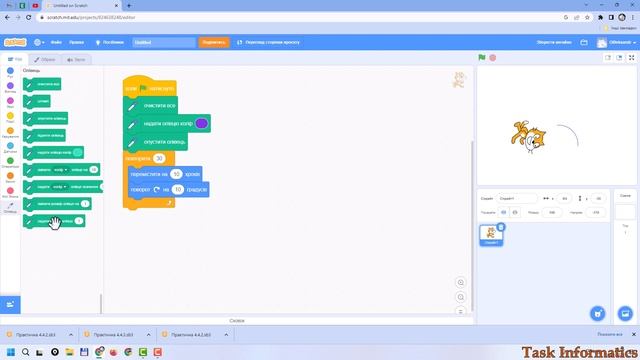Click the Add Extension button at bottom left
Viewport: 640px width, 360px height.
tap(10, 304)
